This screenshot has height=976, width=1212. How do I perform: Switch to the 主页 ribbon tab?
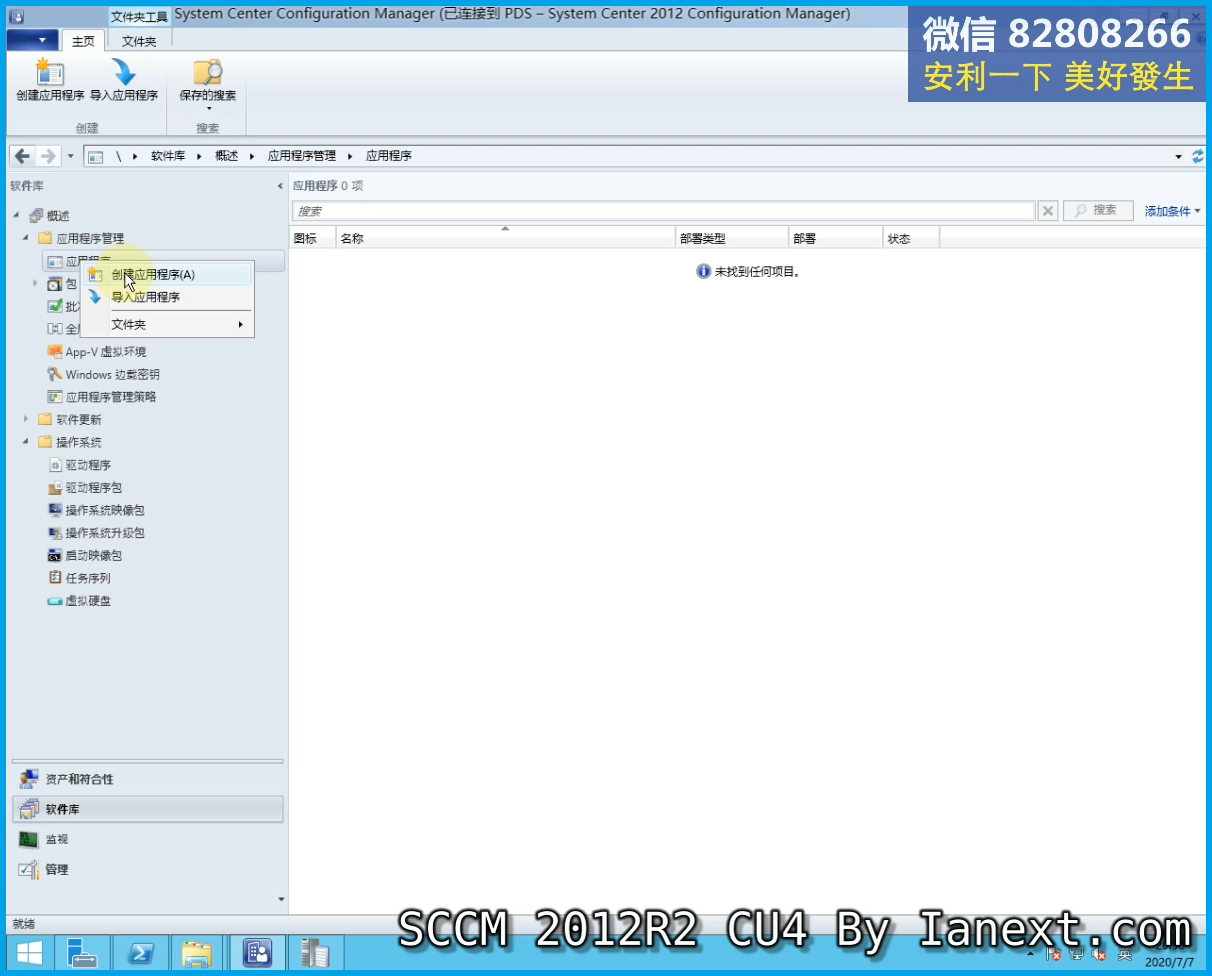pos(84,41)
